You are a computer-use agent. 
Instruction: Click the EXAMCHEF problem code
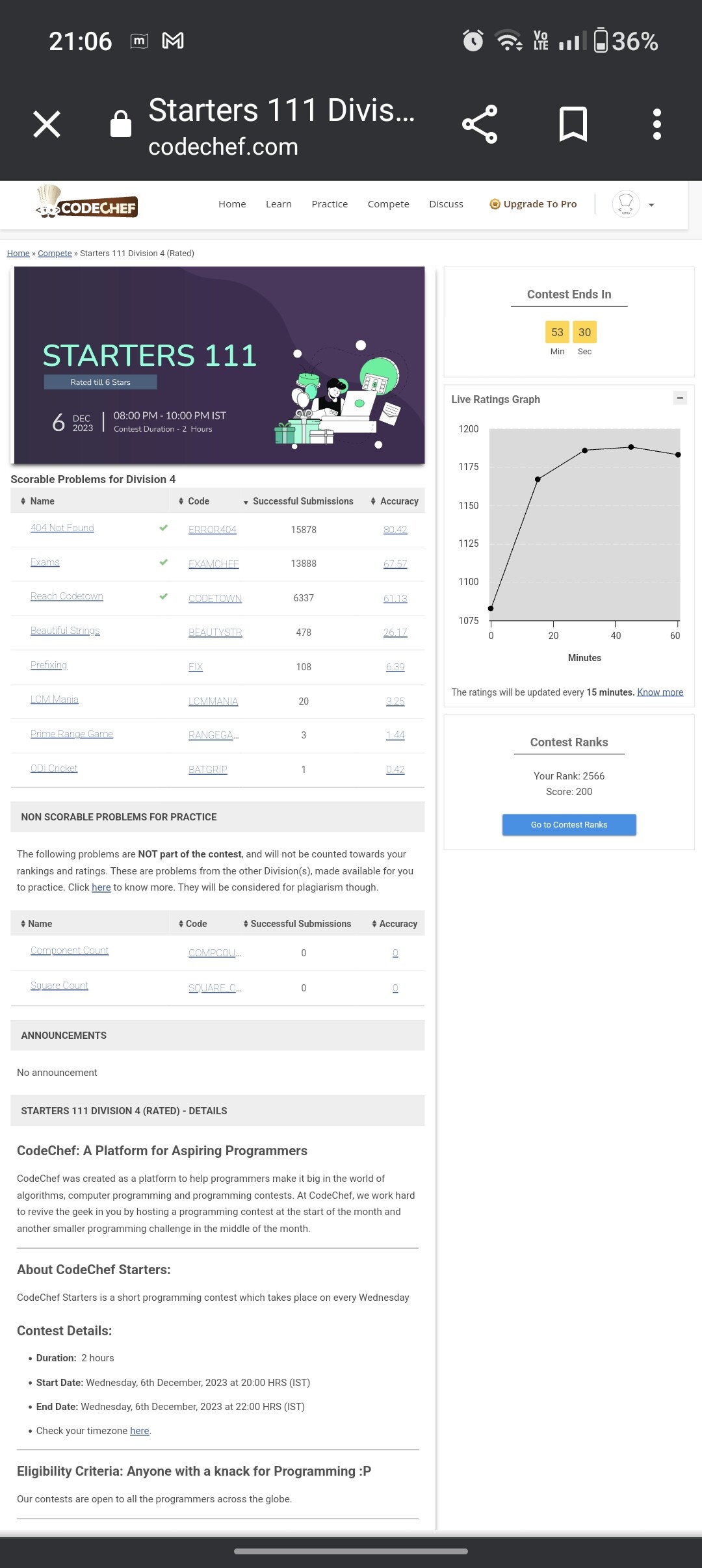(214, 564)
